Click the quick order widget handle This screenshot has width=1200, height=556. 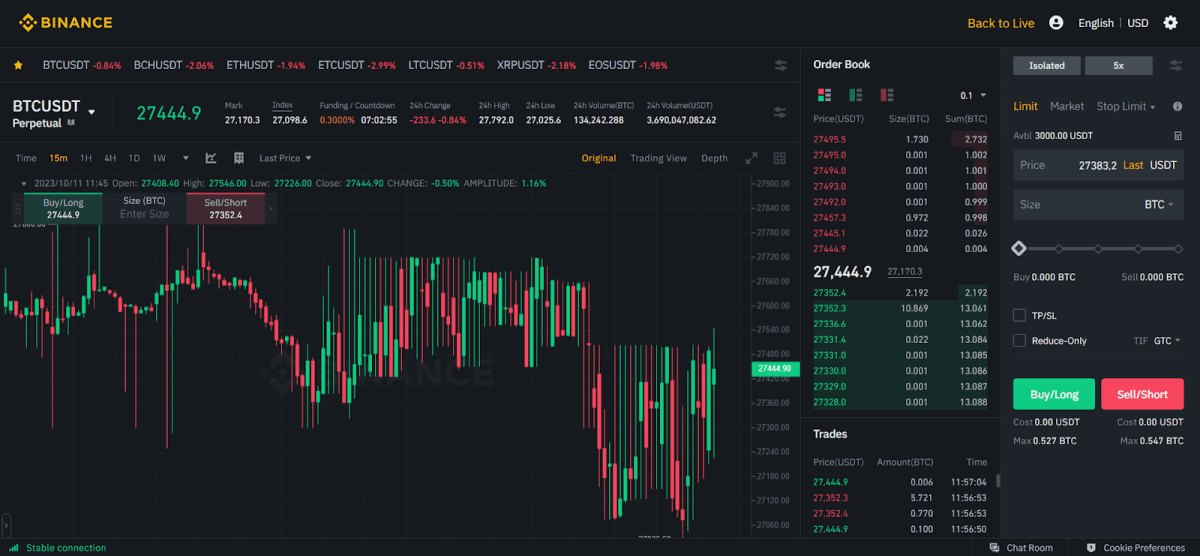point(16,209)
